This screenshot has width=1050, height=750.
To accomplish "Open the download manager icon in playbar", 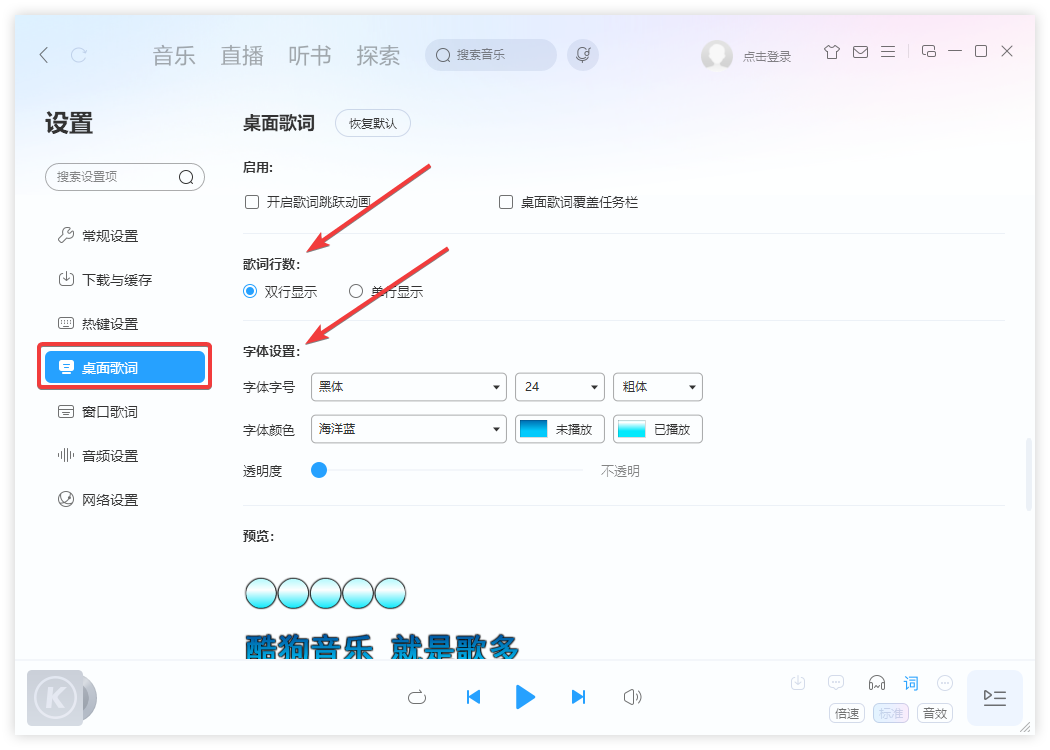I will coord(797,683).
